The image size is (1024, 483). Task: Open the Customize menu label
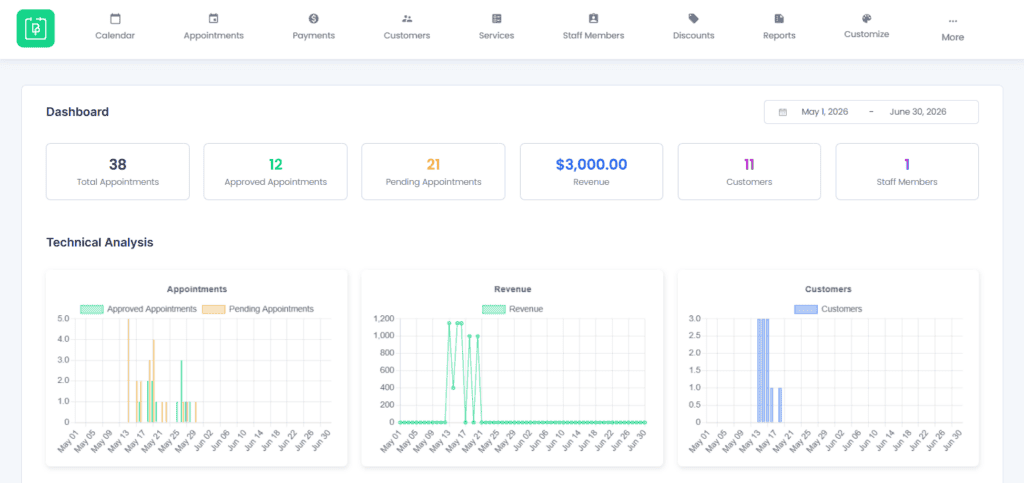tap(867, 34)
